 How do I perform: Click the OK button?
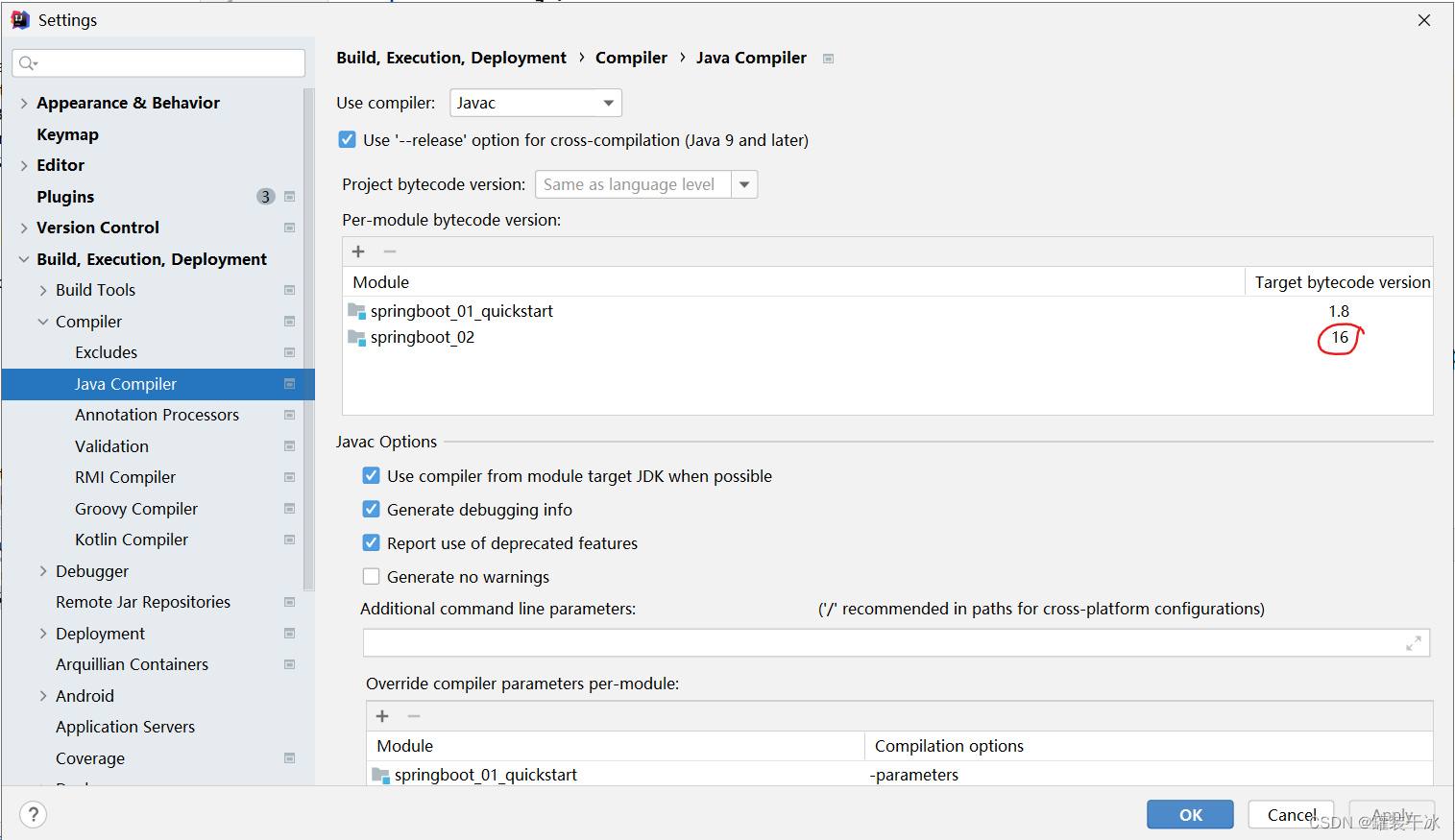1190,814
